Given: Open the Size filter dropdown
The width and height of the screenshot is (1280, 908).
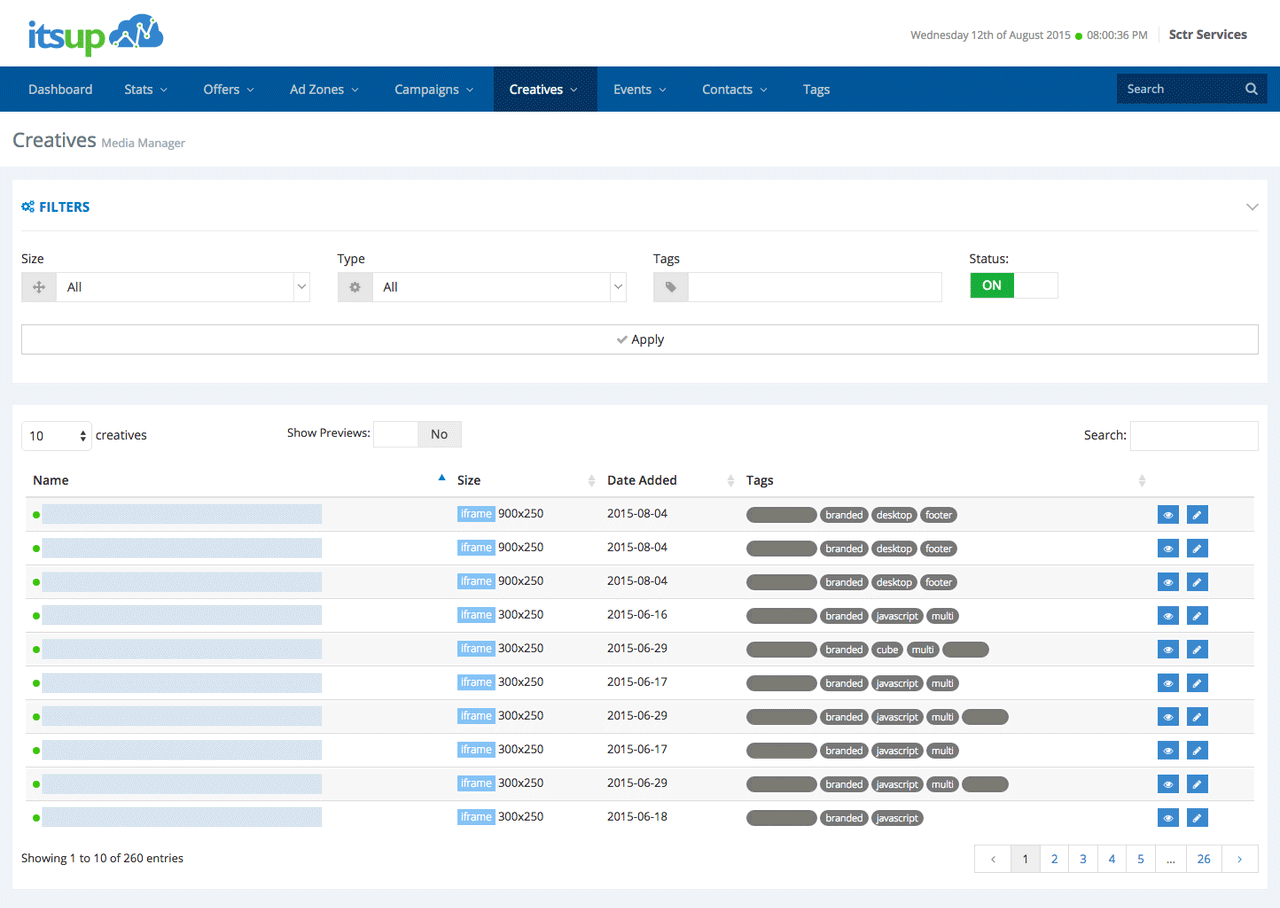Looking at the screenshot, I should point(182,287).
